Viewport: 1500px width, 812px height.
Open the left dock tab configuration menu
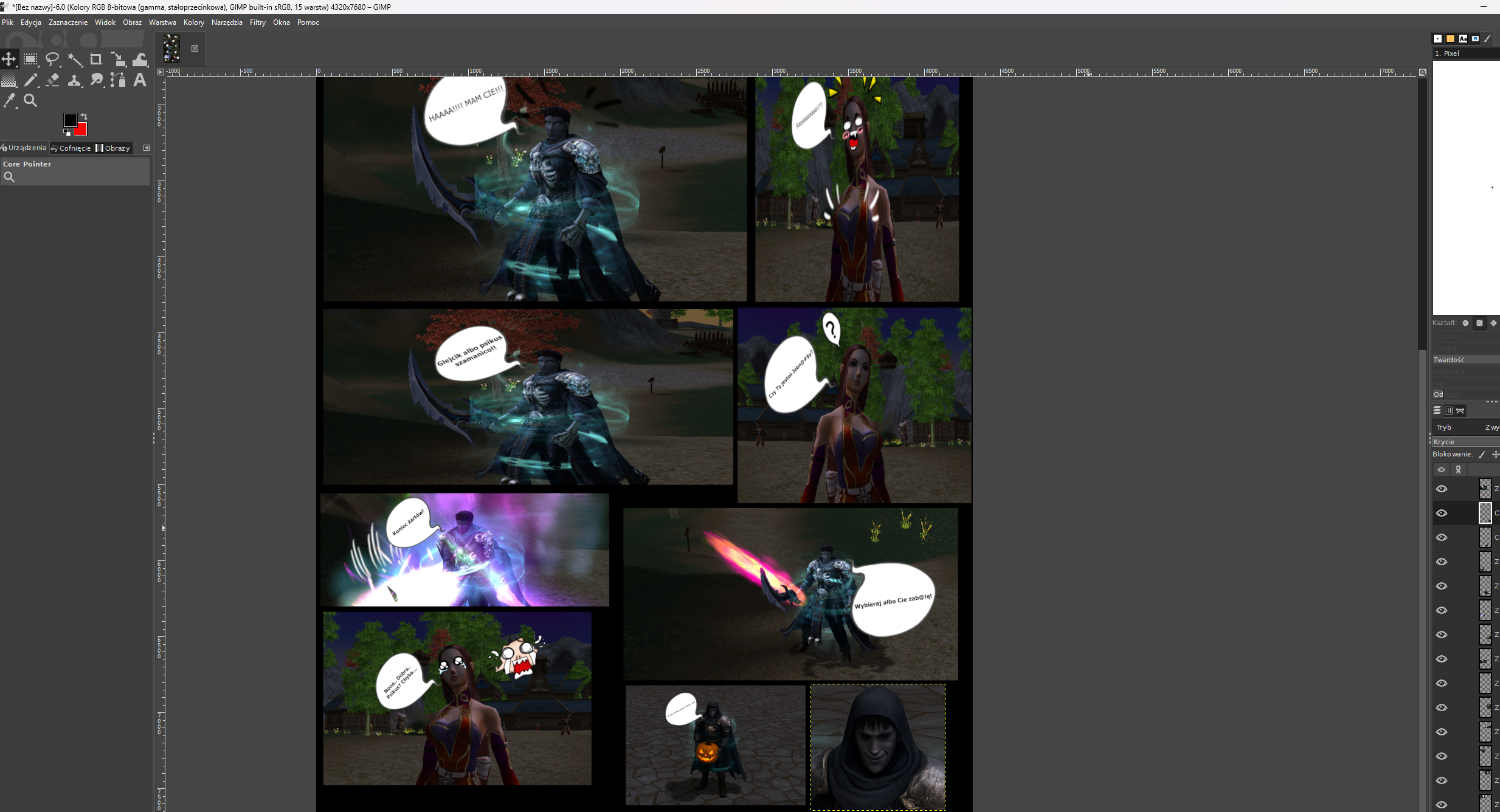tap(146, 148)
